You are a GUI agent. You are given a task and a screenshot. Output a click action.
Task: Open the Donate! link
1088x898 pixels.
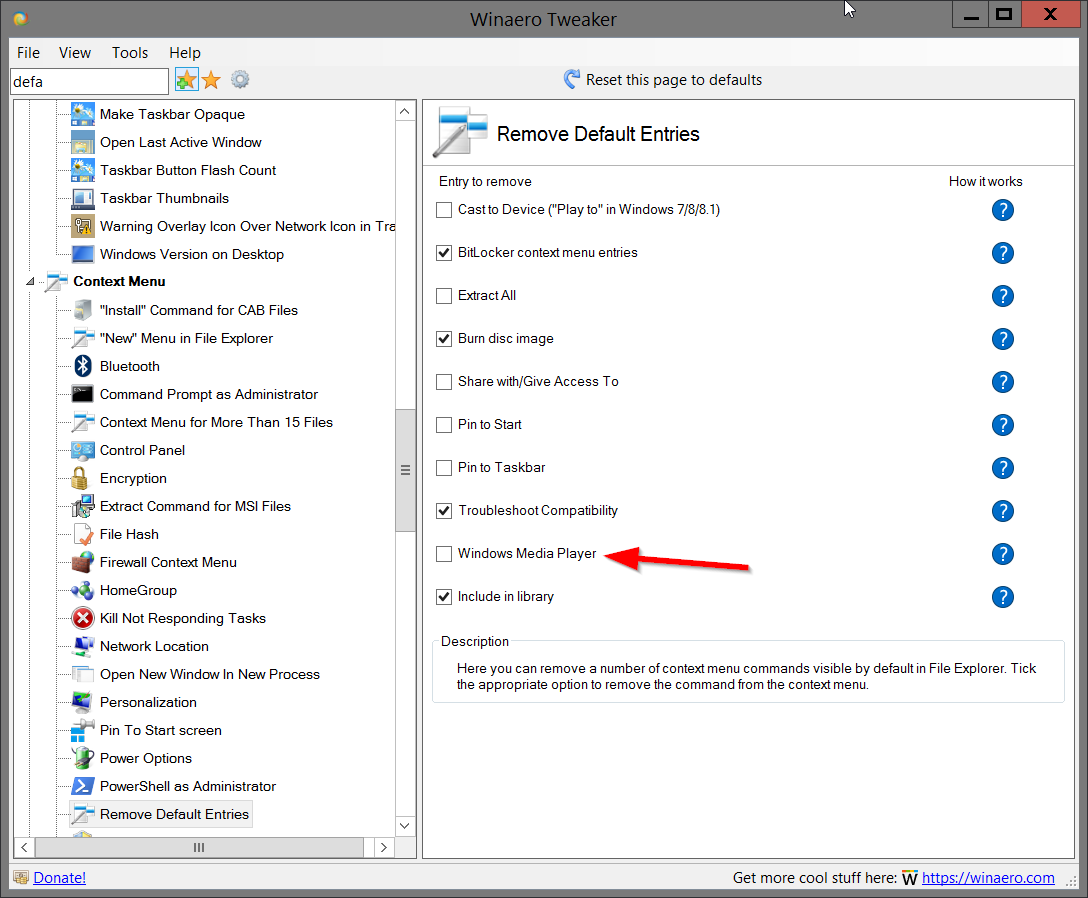point(60,878)
